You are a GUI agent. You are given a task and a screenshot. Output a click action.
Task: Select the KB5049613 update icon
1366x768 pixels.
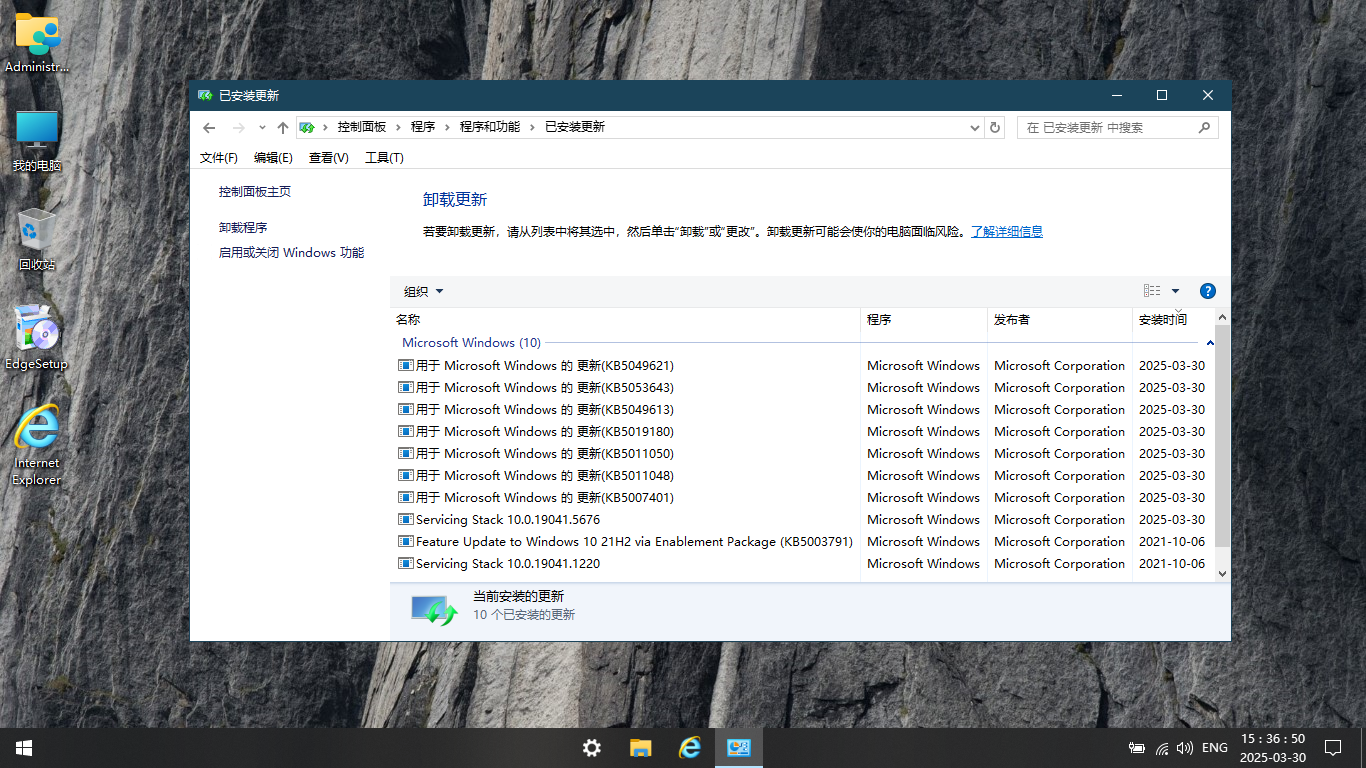coord(406,410)
